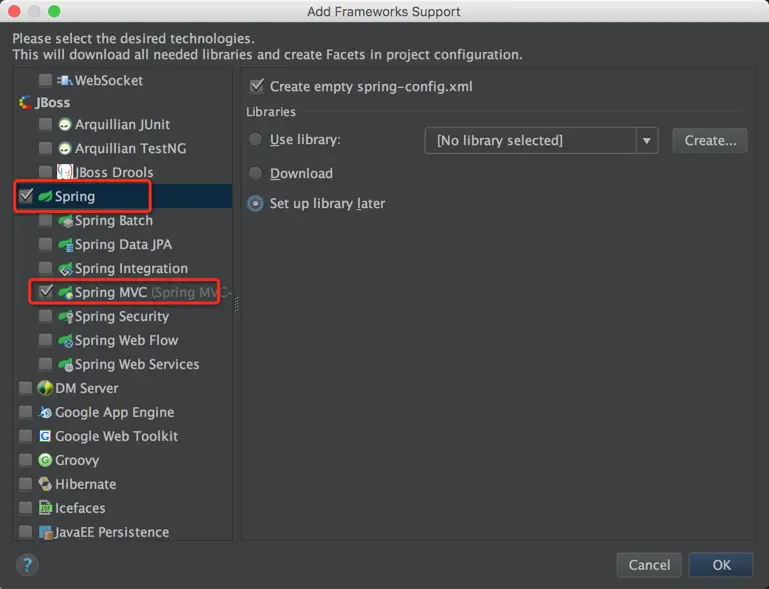Click the JBoss Drools icon

click(65, 172)
